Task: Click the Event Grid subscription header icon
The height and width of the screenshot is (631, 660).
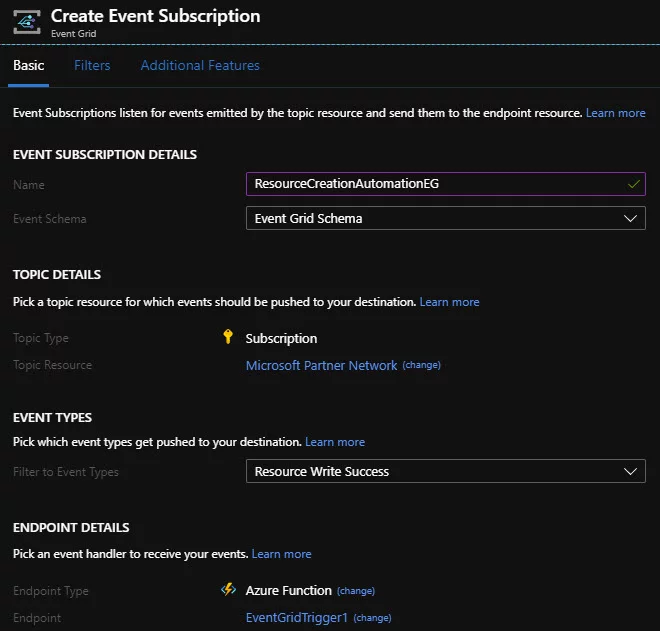Action: (27, 22)
